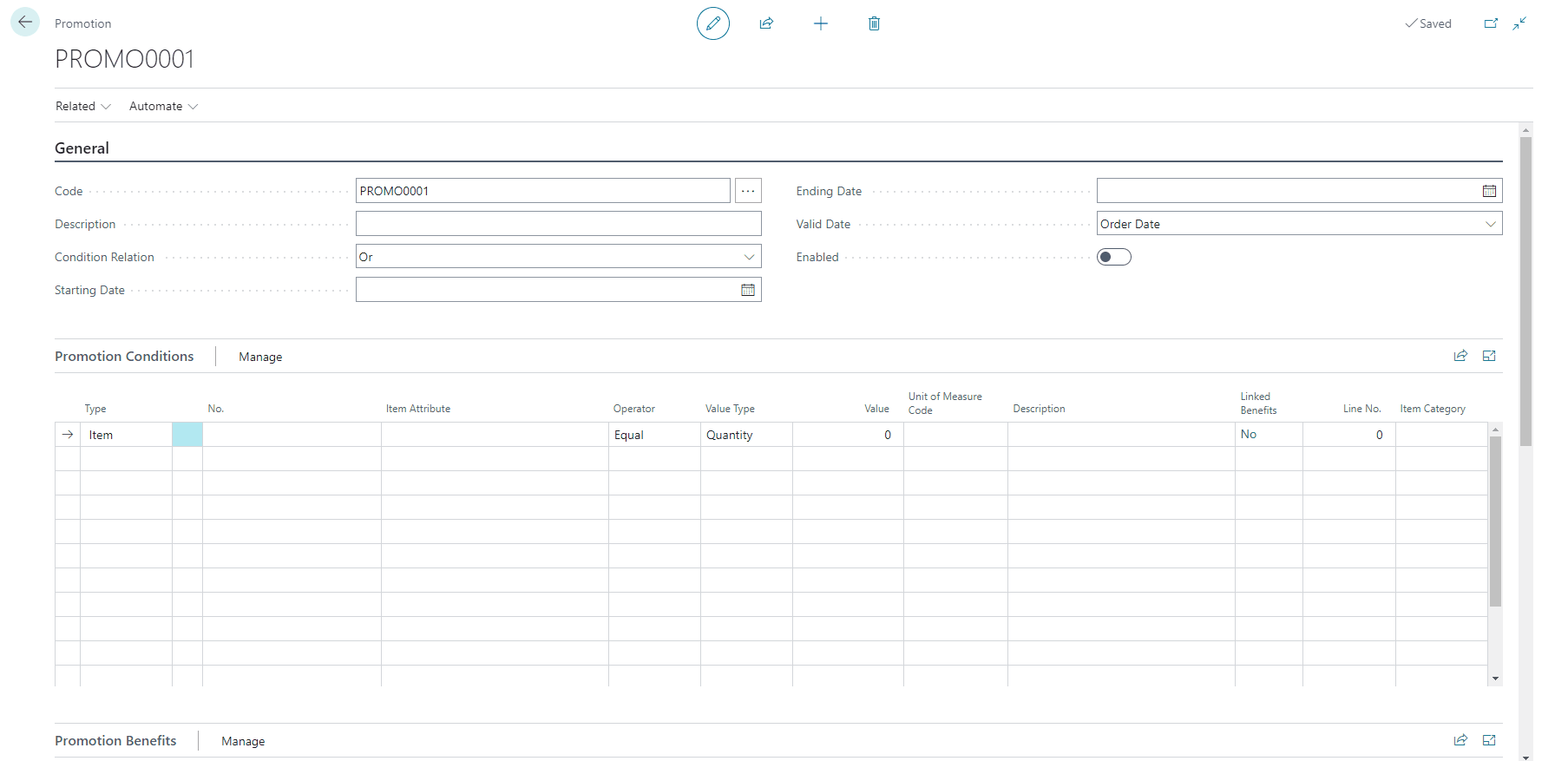
Task: Open the Condition Relation dropdown
Action: point(749,257)
